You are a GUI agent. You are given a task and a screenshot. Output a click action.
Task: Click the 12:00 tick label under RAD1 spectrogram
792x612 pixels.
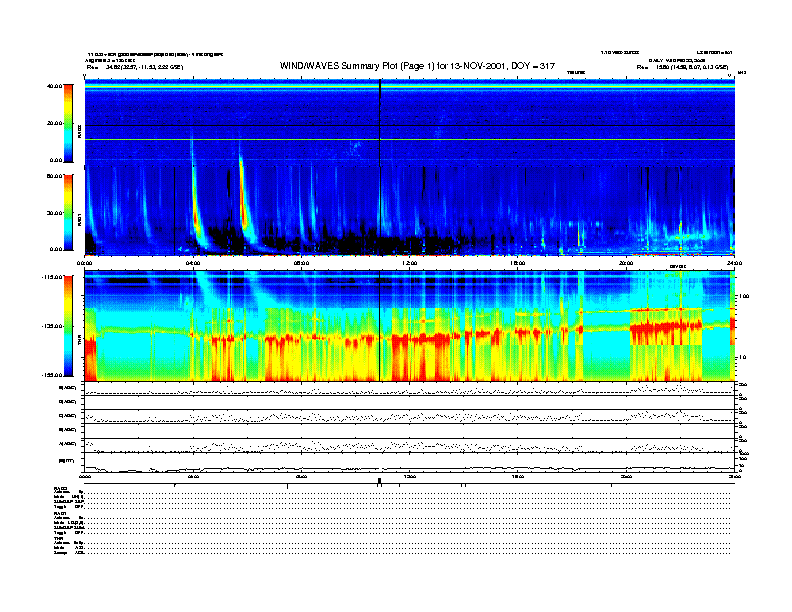pos(409,263)
